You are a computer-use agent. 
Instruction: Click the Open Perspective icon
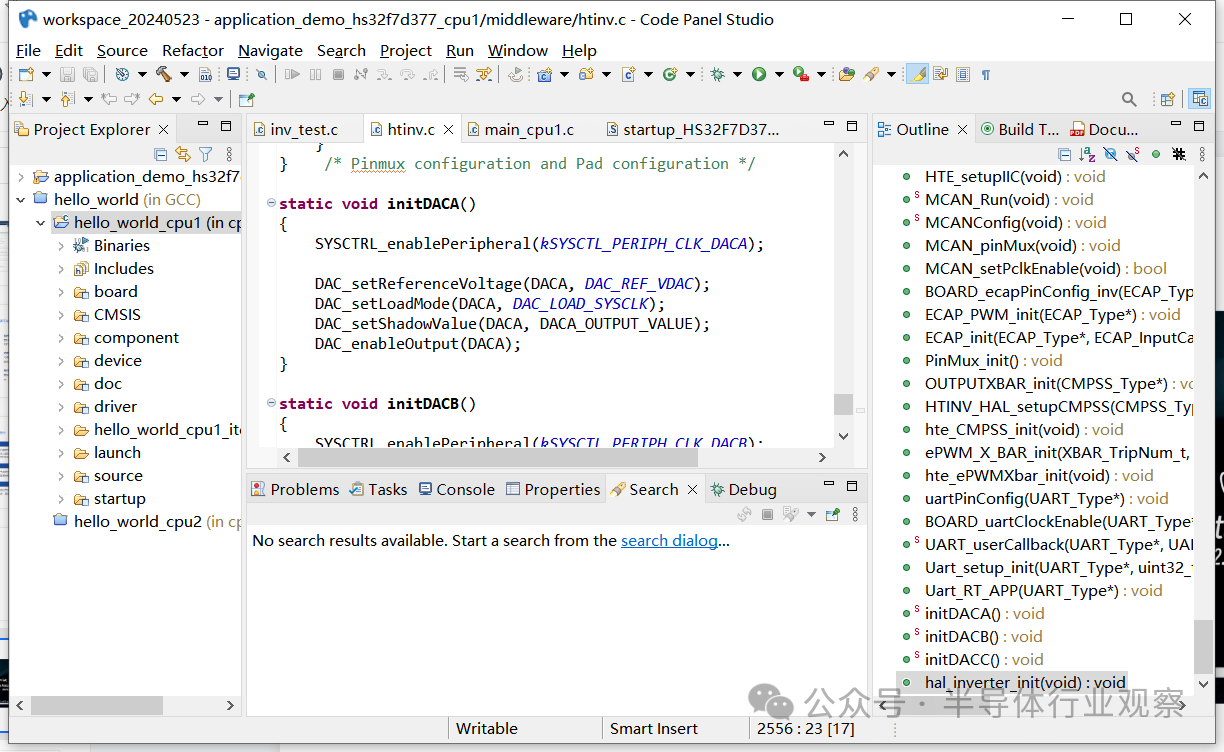pos(1167,99)
